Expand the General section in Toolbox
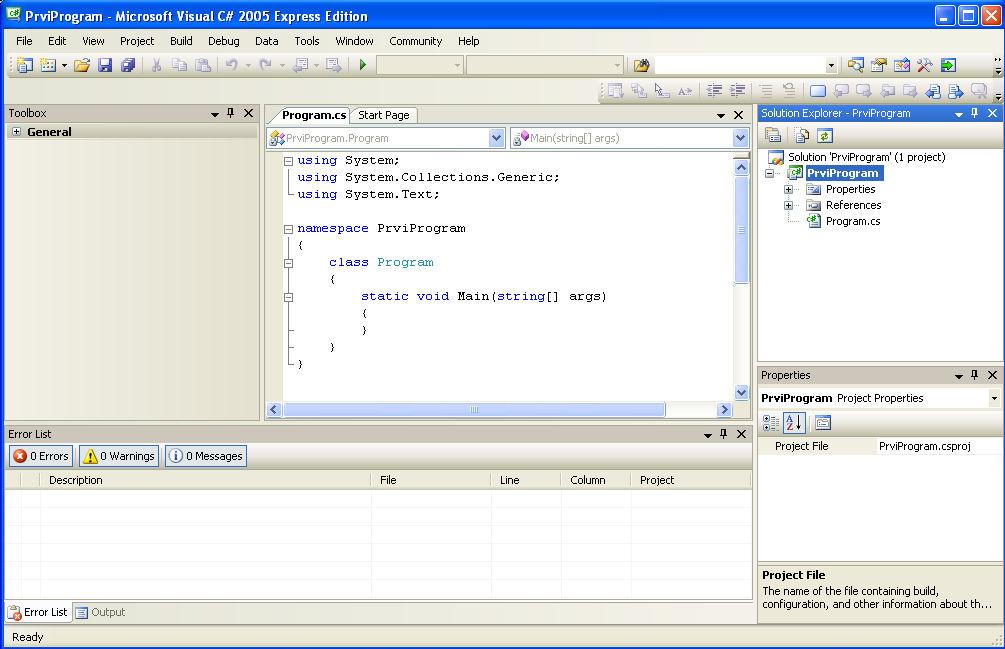Image resolution: width=1005 pixels, height=649 pixels. click(x=17, y=132)
